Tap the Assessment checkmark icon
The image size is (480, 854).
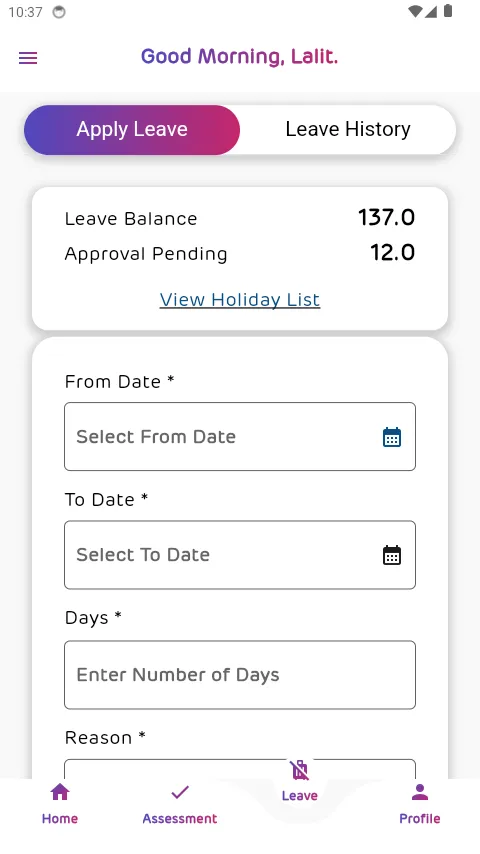point(180,792)
